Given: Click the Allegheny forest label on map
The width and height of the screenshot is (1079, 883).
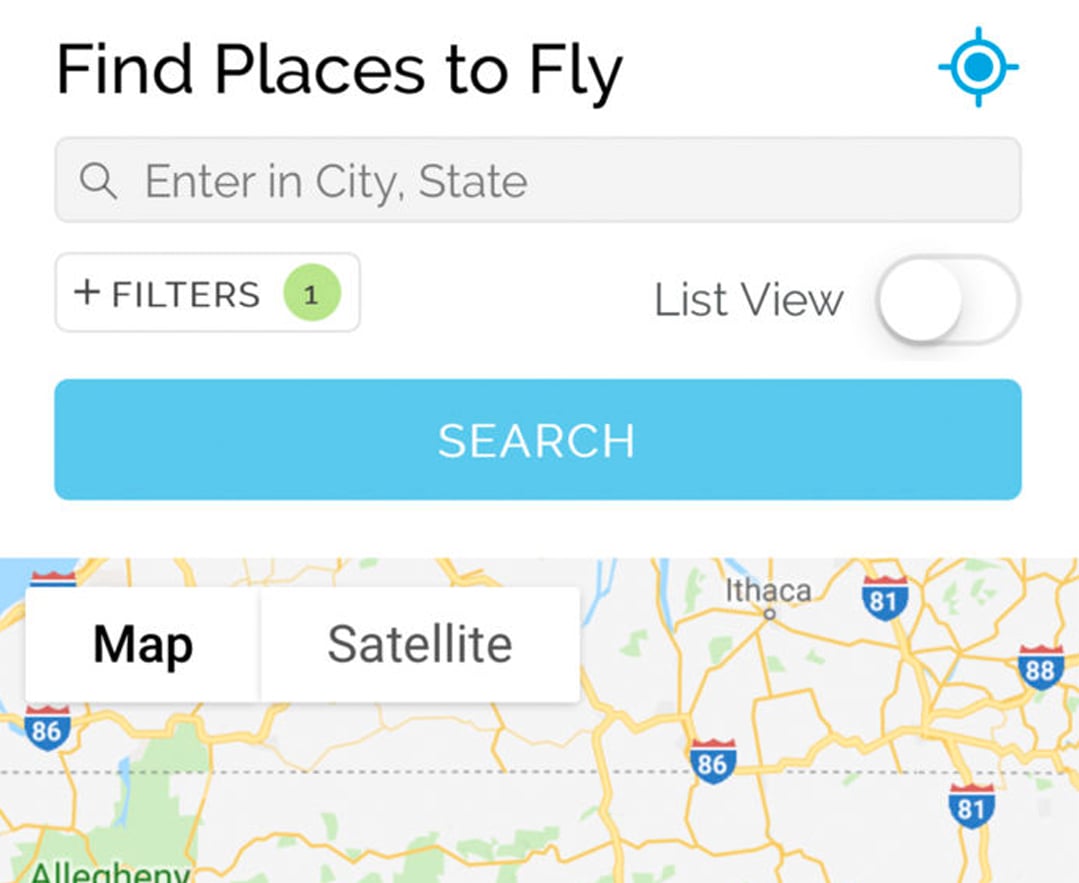Looking at the screenshot, I should (110, 871).
